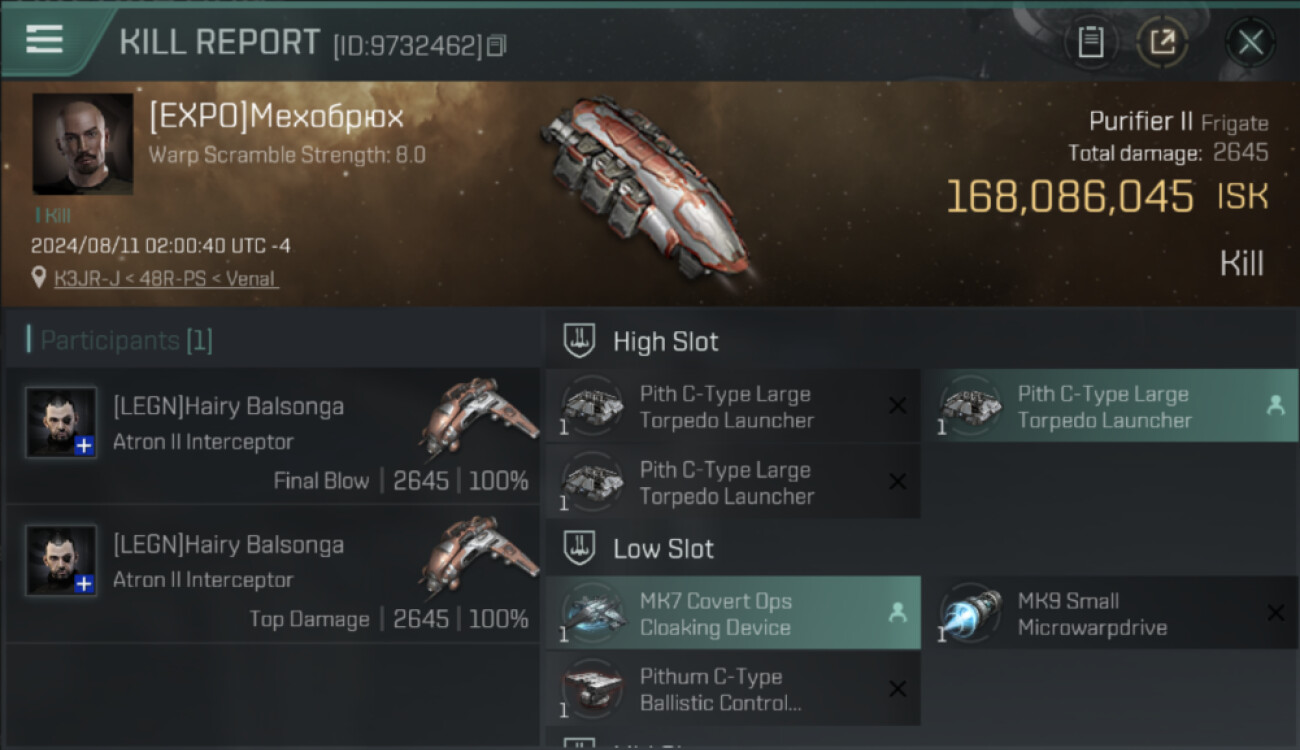Viewport: 1300px width, 750px height.
Task: Click the MK9 Small Microwarpdrive icon
Action: coord(970,614)
